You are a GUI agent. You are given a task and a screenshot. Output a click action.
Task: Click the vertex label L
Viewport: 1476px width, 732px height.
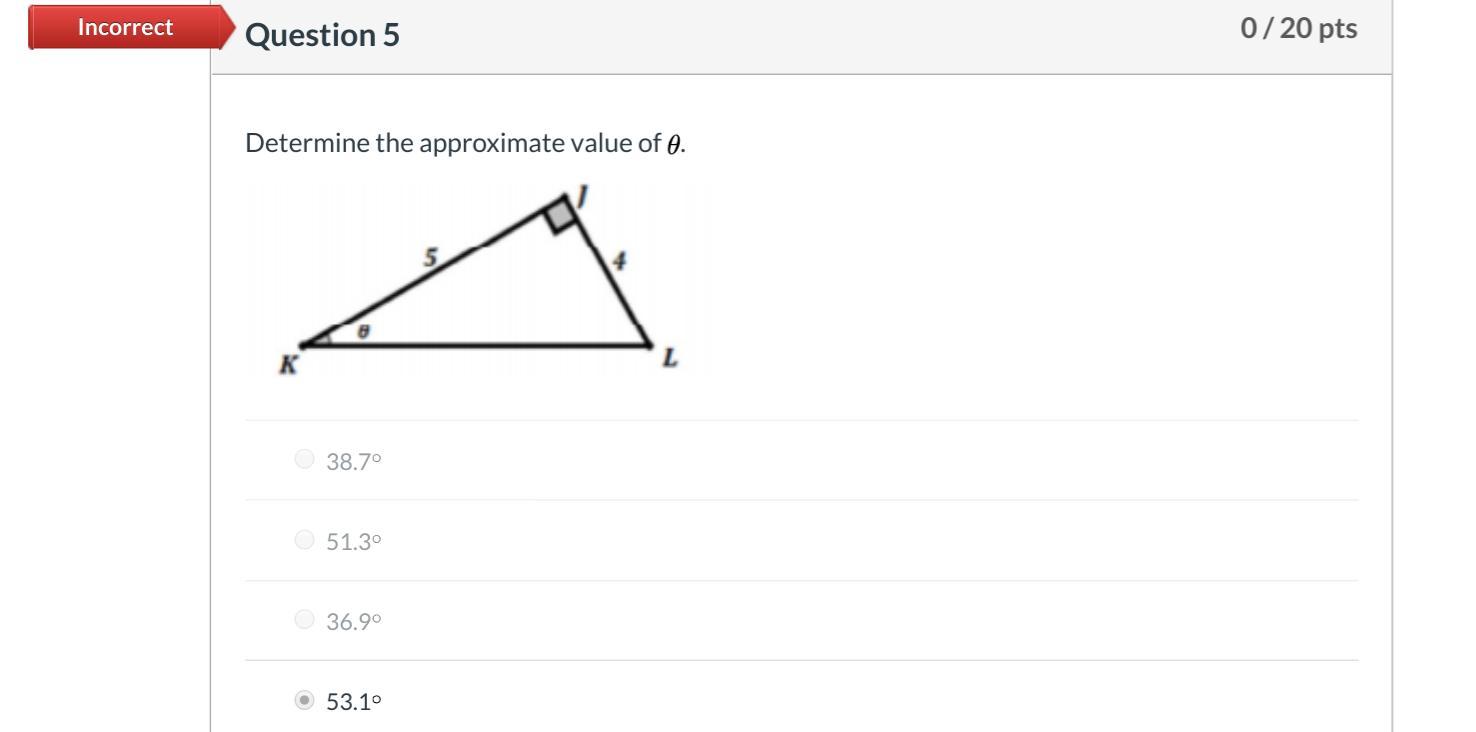[x=670, y=358]
